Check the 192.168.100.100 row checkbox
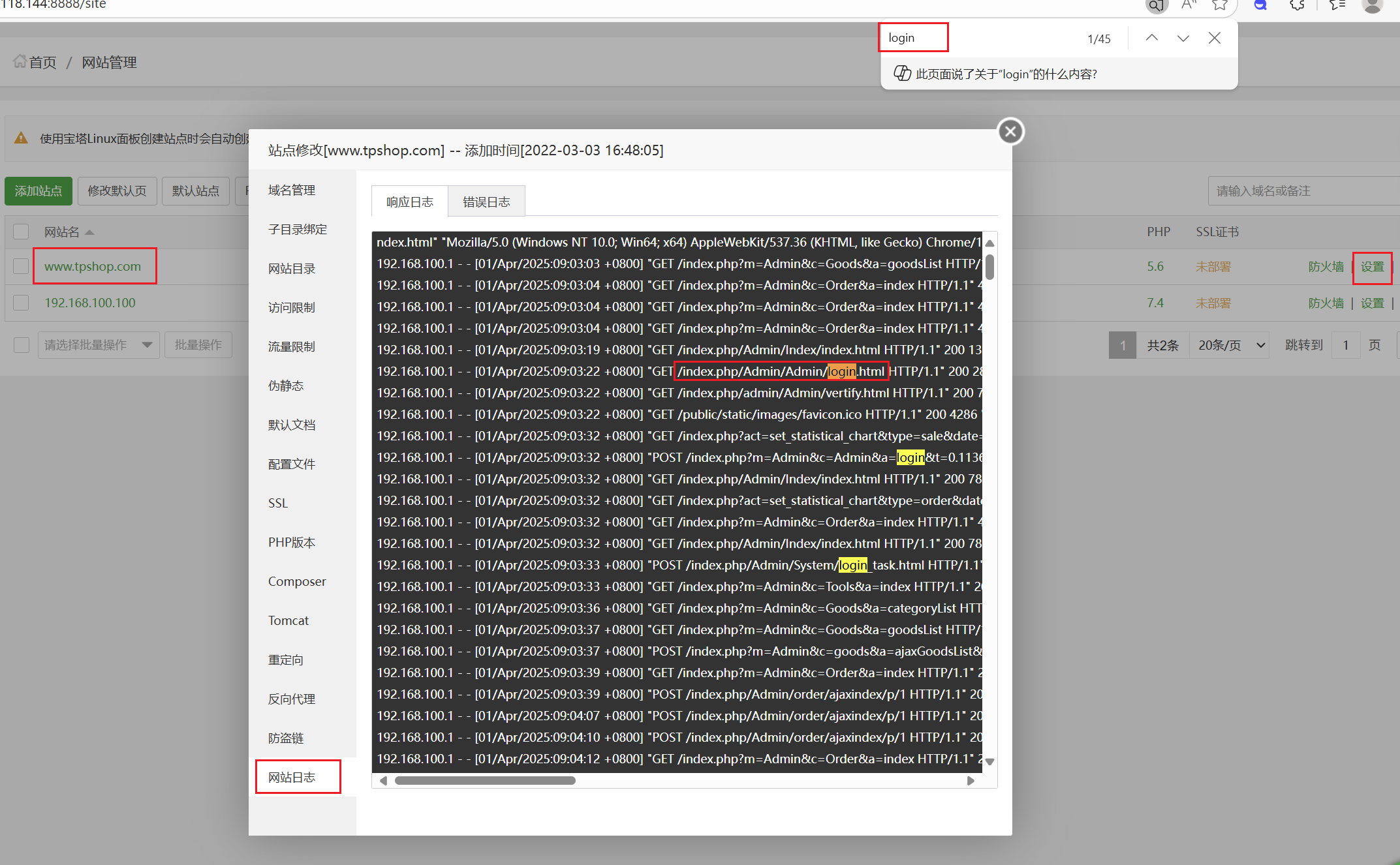The height and width of the screenshot is (865, 1400). click(21, 303)
